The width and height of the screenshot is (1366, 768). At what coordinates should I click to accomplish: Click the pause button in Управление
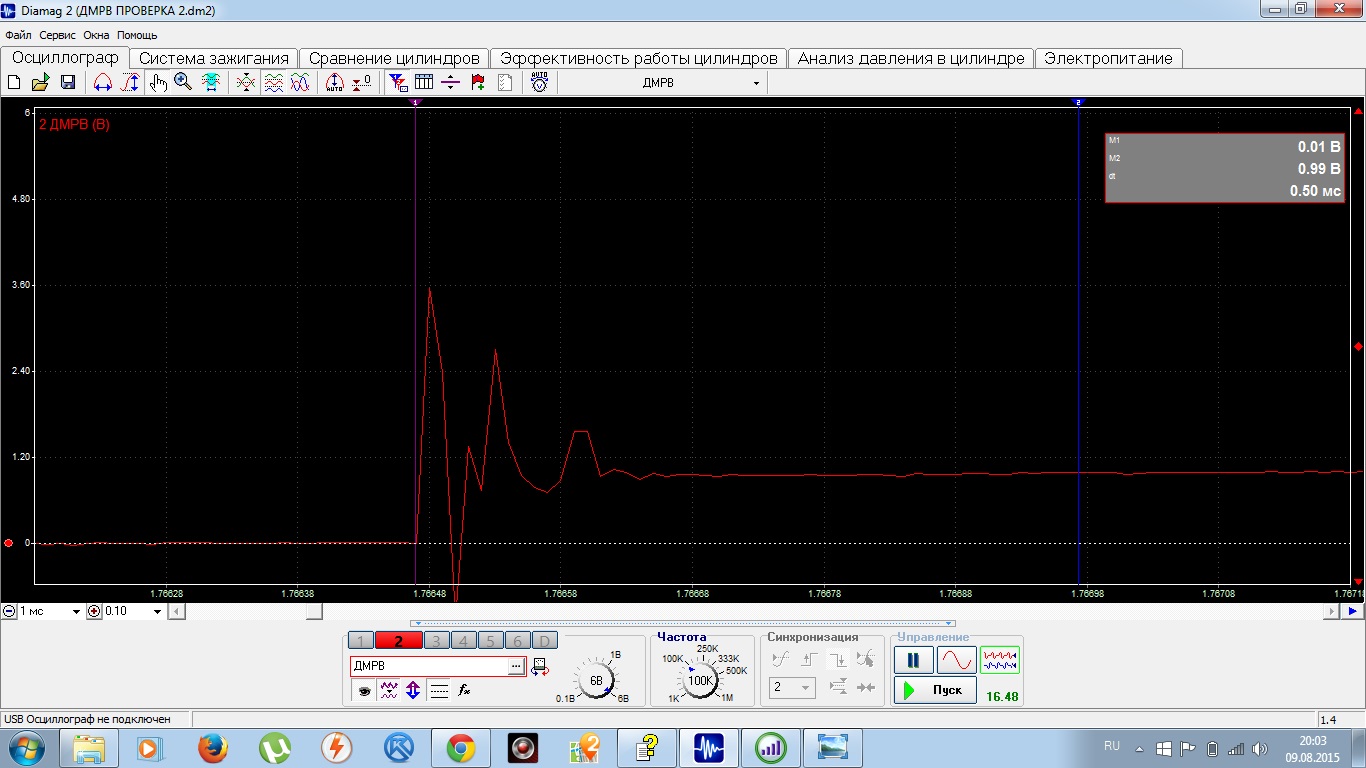913,661
